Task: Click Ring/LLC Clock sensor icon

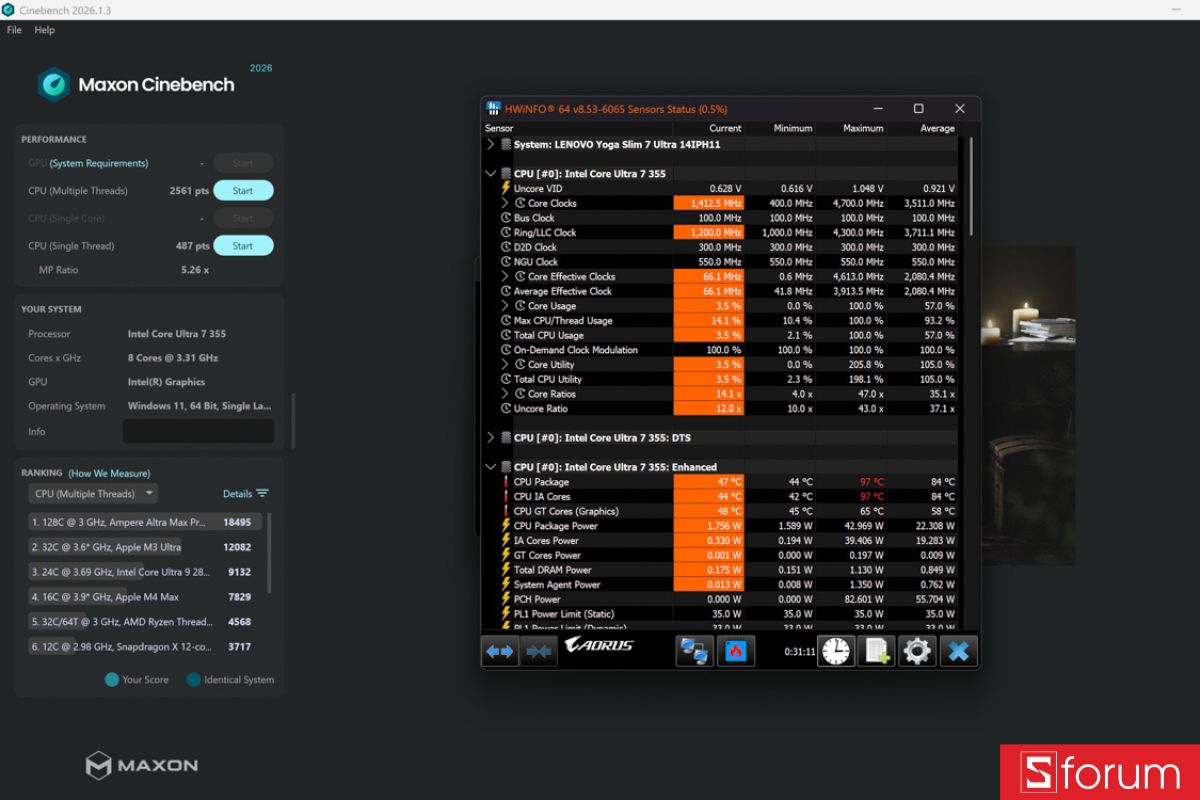Action: 506,232
